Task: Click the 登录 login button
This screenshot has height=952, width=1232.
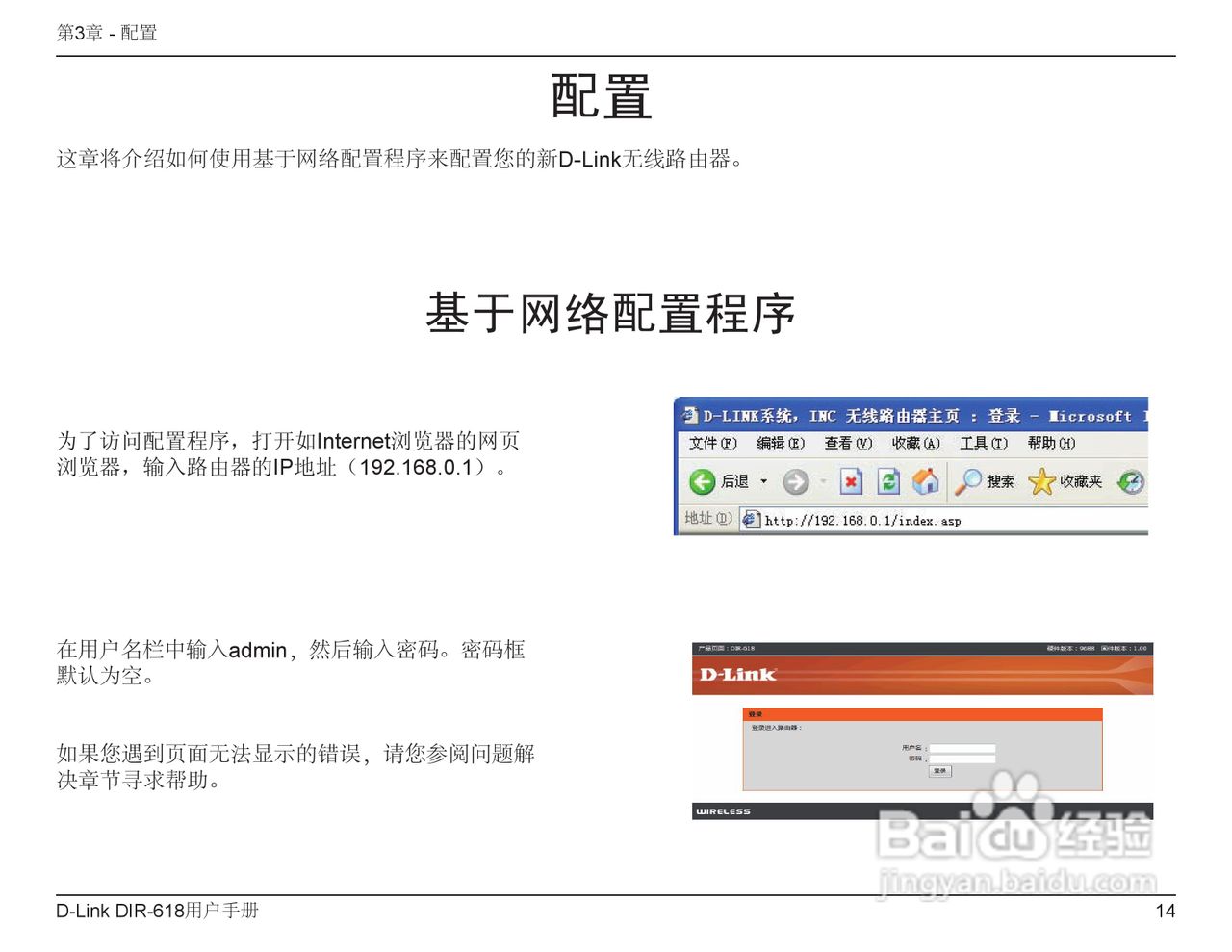Action: 939,771
